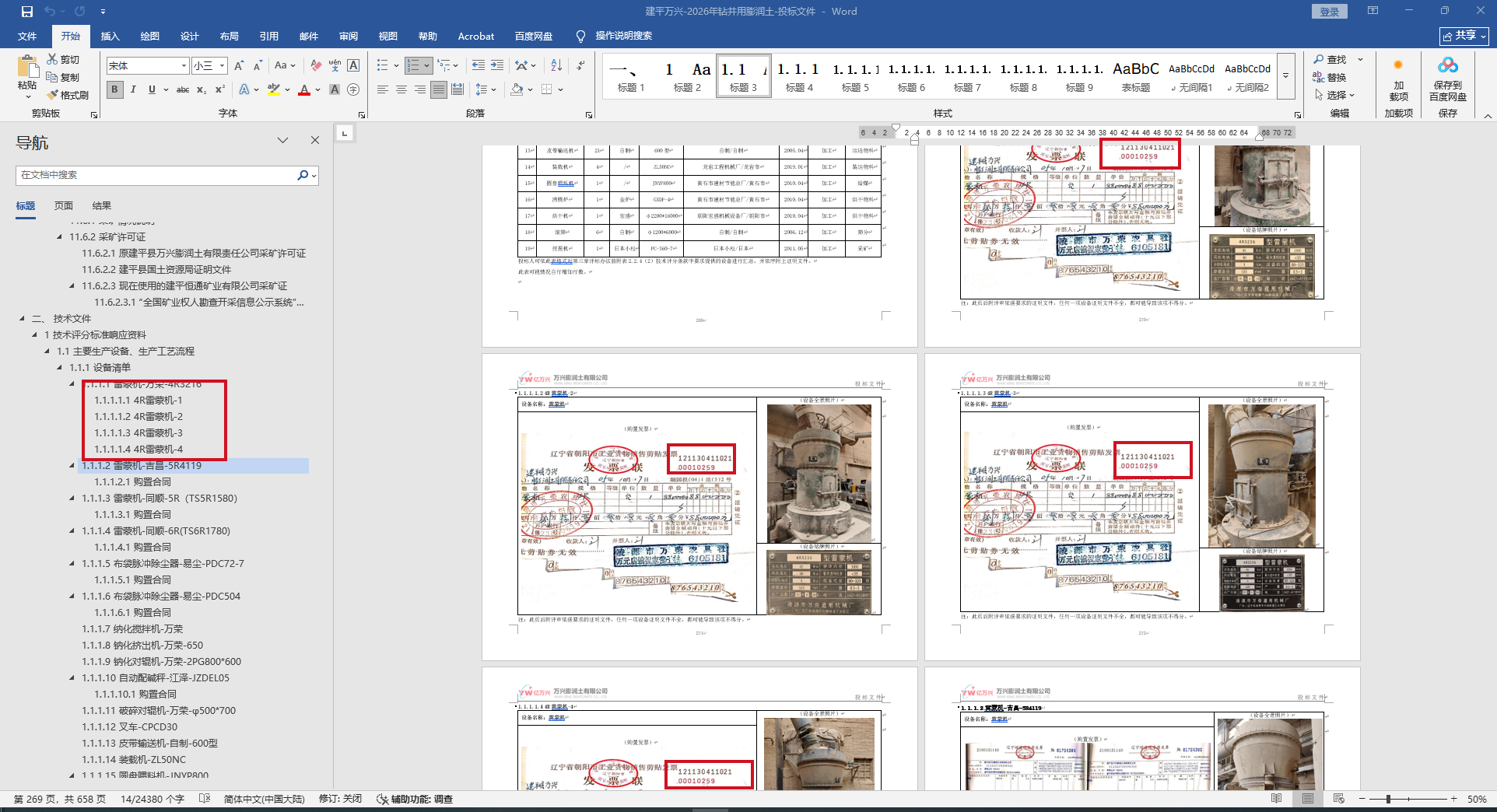Click the 登录 sign-in button

[1330, 12]
